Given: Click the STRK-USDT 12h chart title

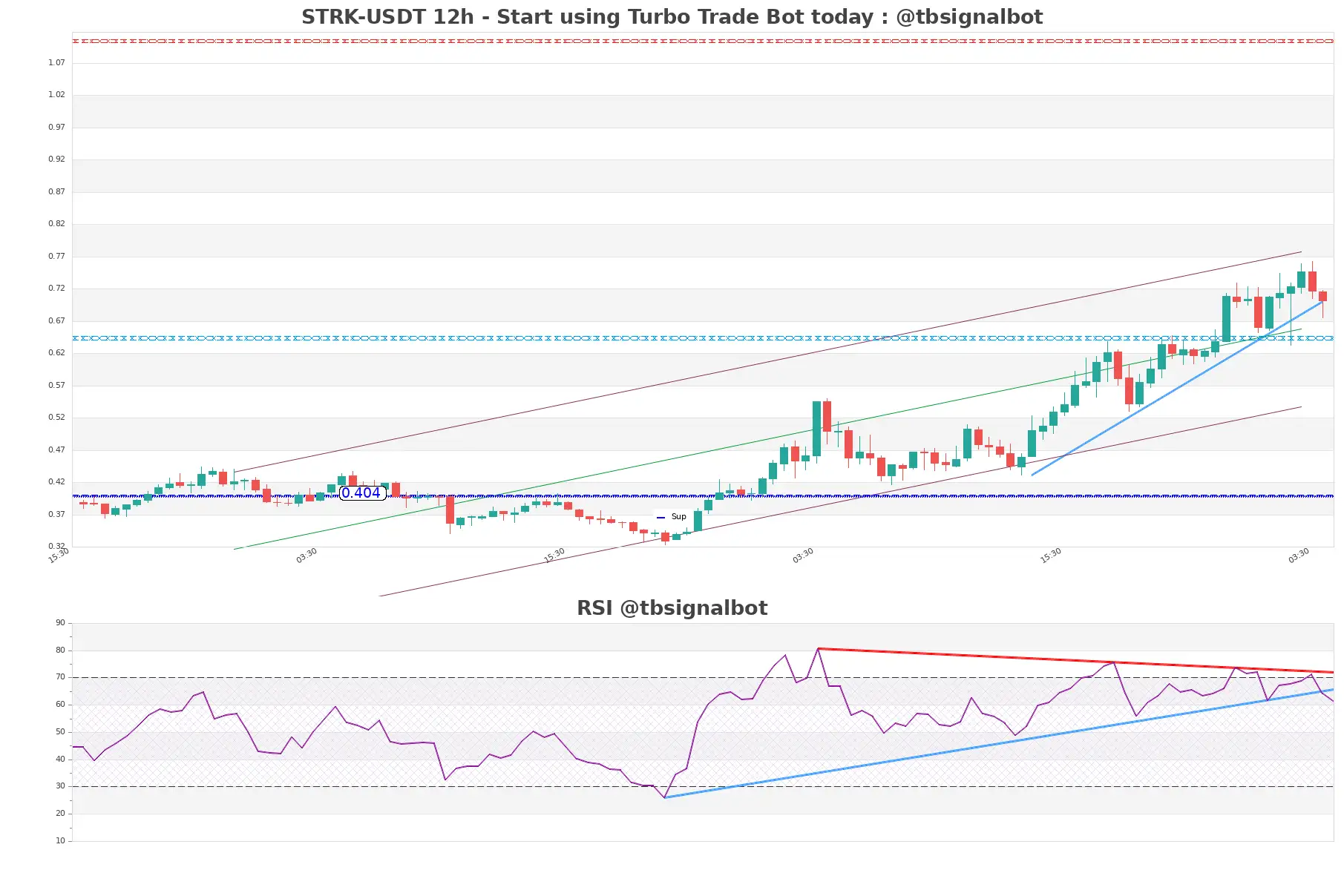Looking at the screenshot, I should [x=672, y=17].
